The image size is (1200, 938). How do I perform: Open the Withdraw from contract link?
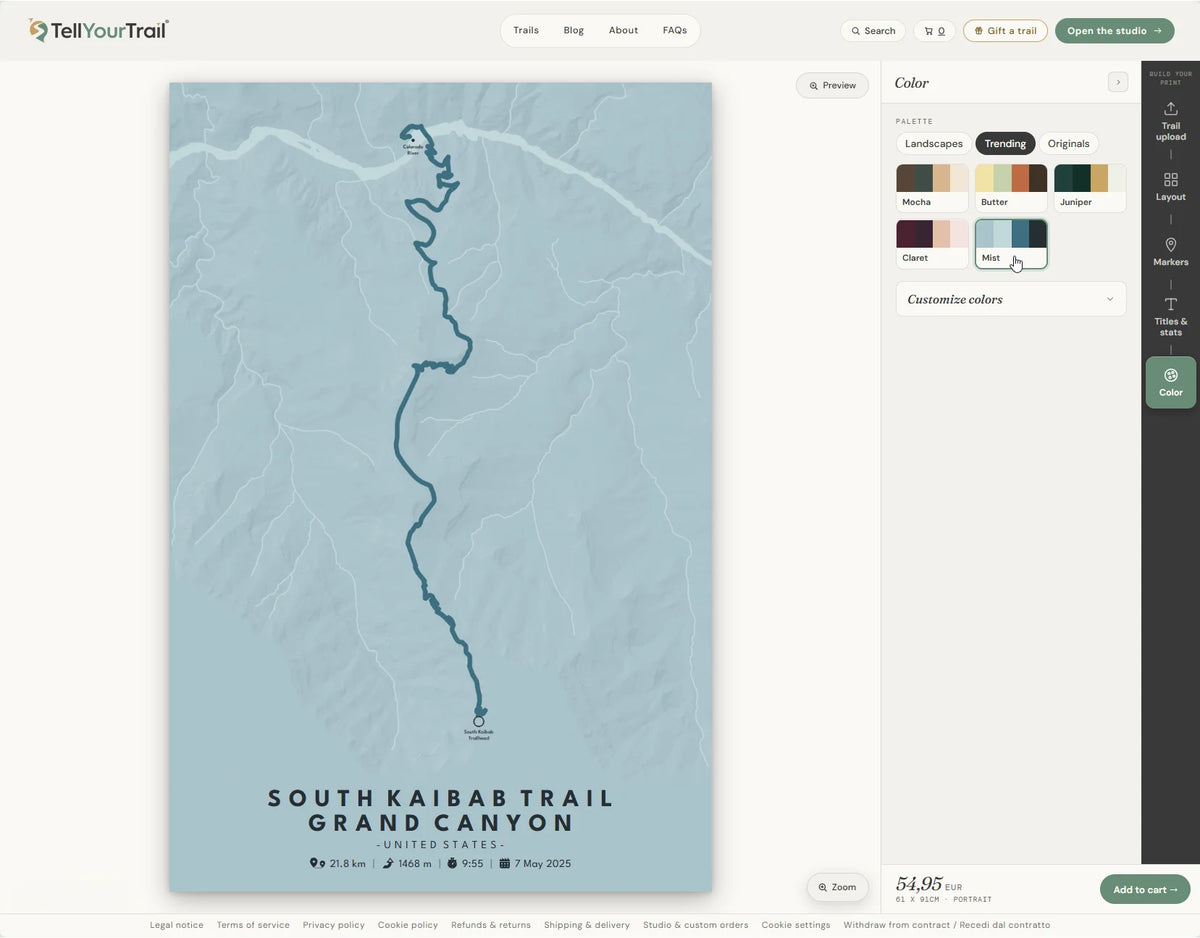point(947,925)
